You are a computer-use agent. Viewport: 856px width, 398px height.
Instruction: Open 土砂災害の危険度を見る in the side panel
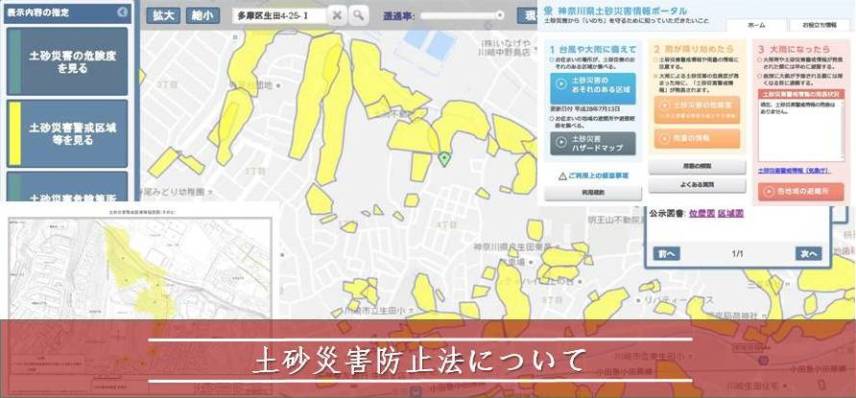67,62
